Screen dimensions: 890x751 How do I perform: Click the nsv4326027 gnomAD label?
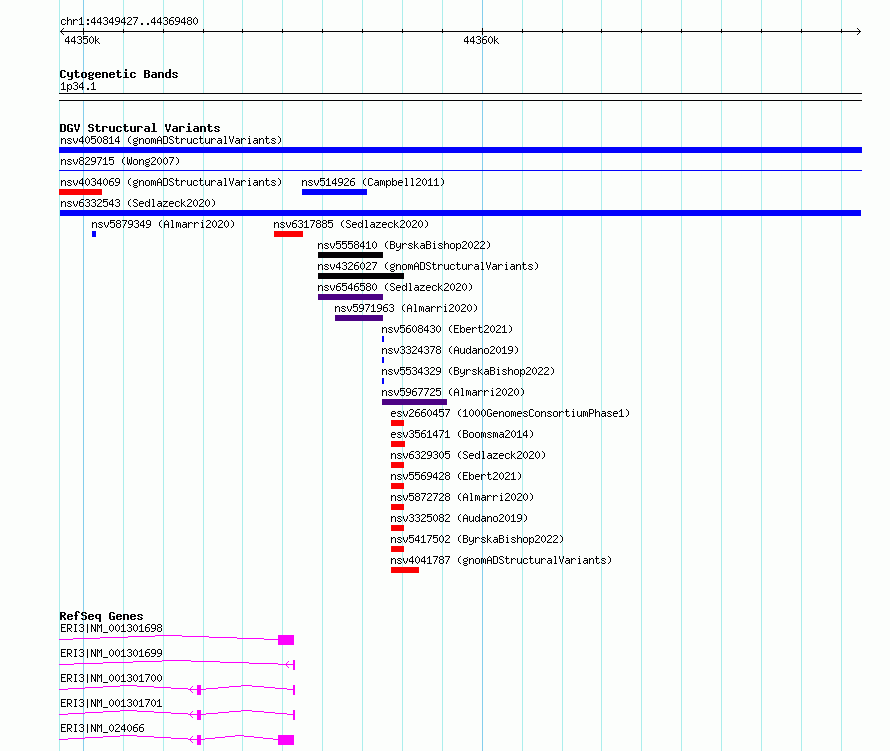click(x=428, y=266)
